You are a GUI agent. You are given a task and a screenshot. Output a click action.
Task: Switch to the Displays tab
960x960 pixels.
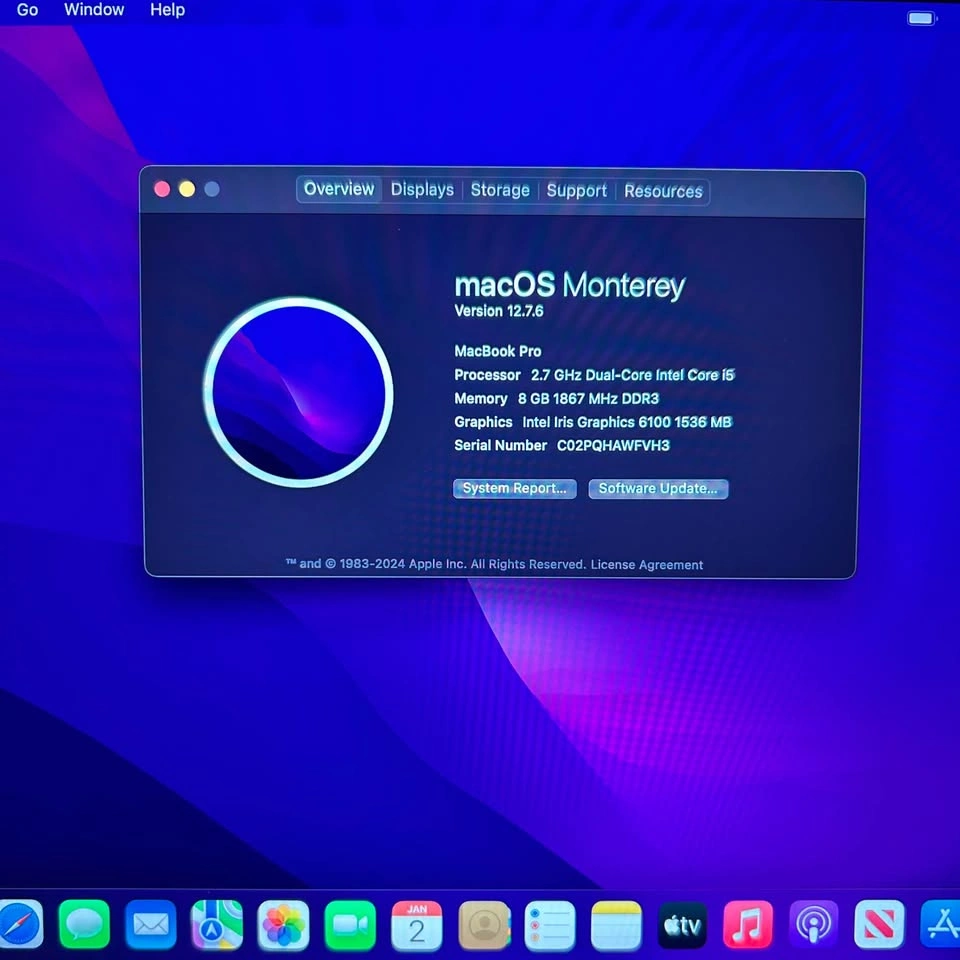coord(422,190)
